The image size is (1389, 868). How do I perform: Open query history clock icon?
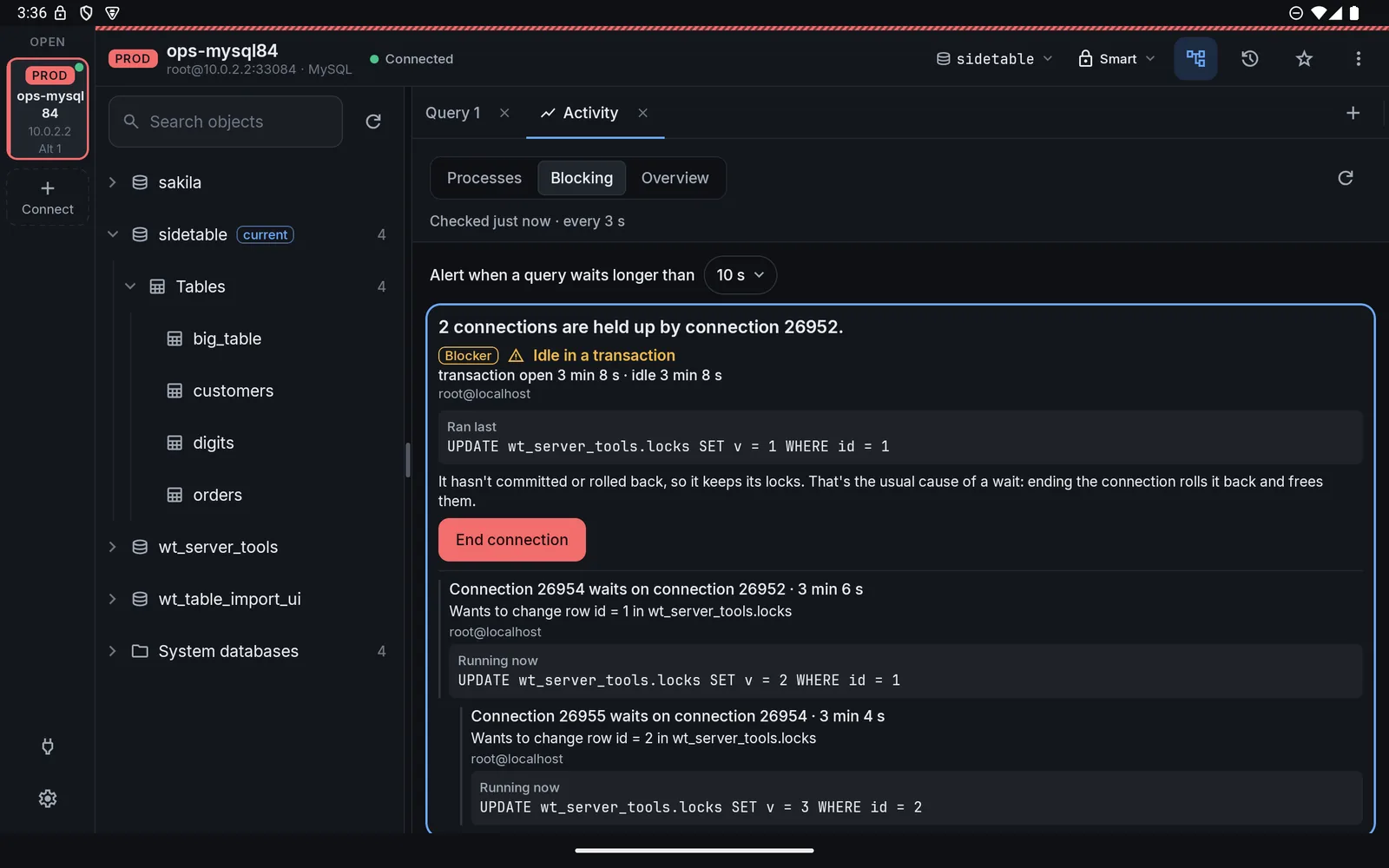[x=1249, y=59]
